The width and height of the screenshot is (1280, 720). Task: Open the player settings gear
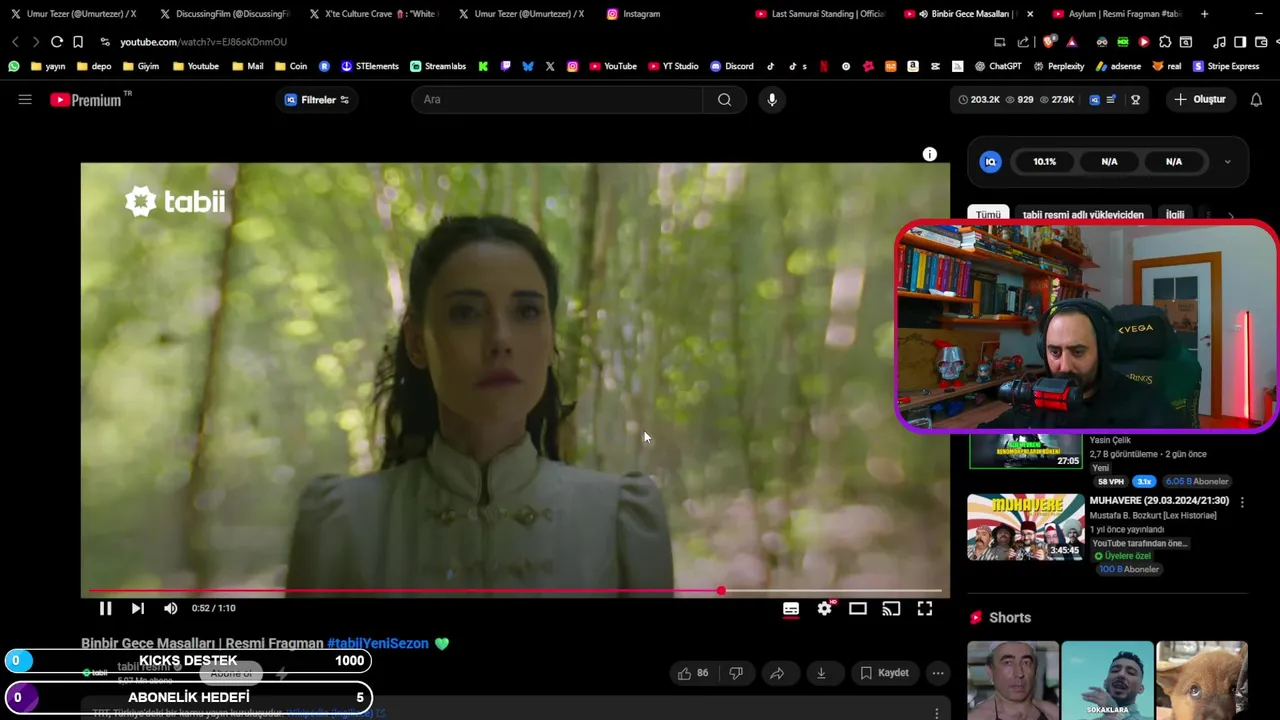coord(825,608)
